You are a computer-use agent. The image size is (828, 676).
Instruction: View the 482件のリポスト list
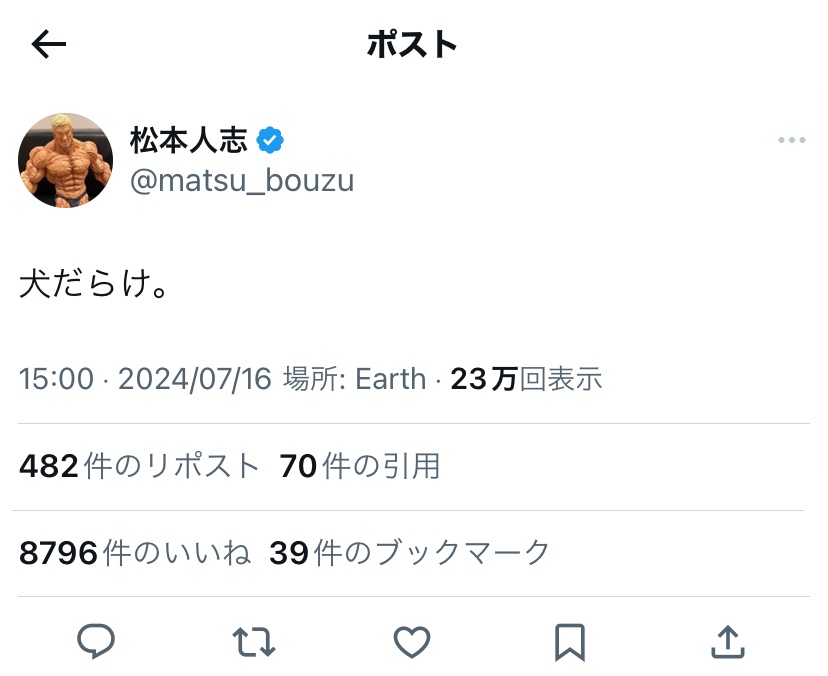(x=139, y=466)
